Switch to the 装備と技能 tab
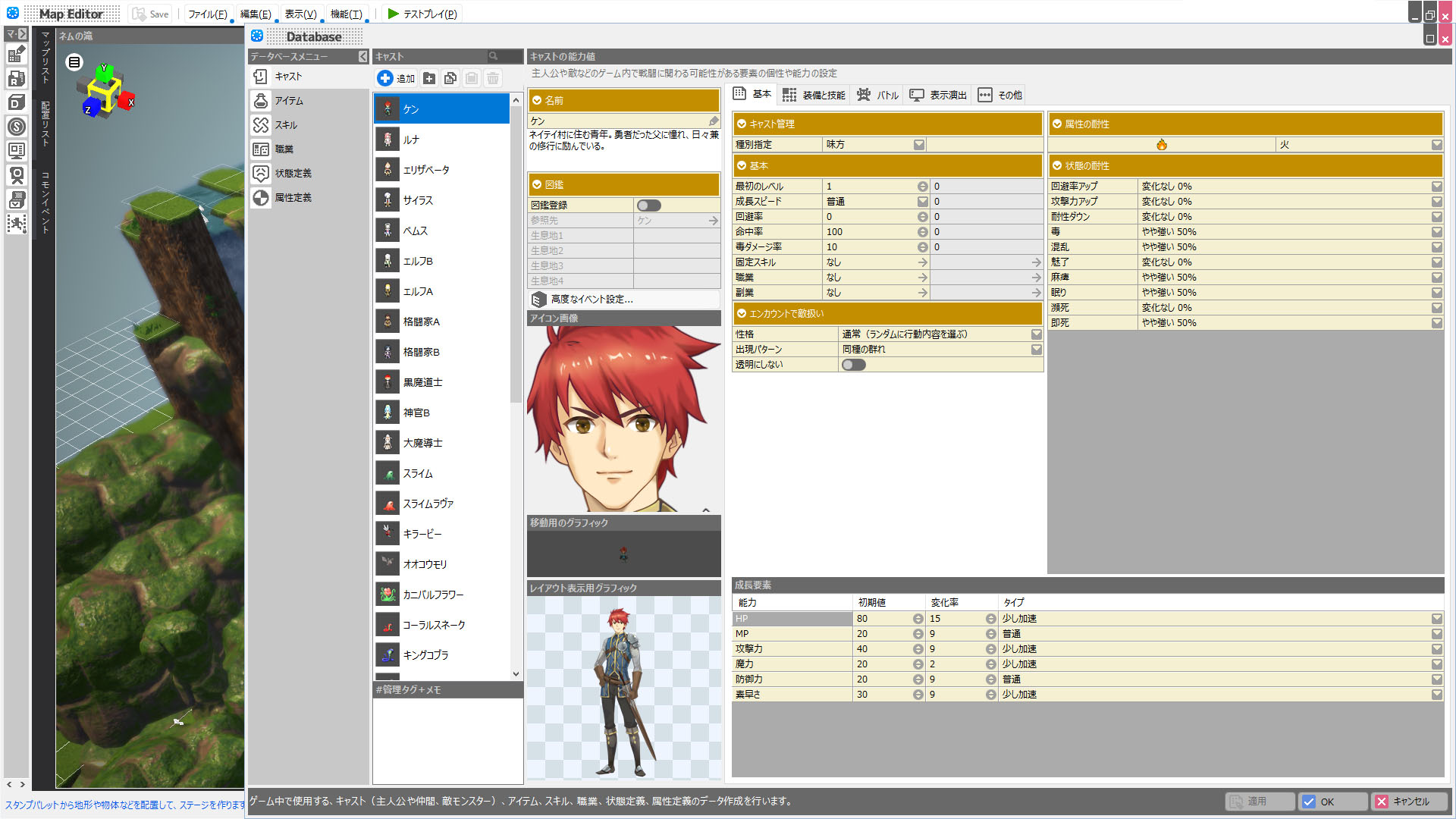 814,95
